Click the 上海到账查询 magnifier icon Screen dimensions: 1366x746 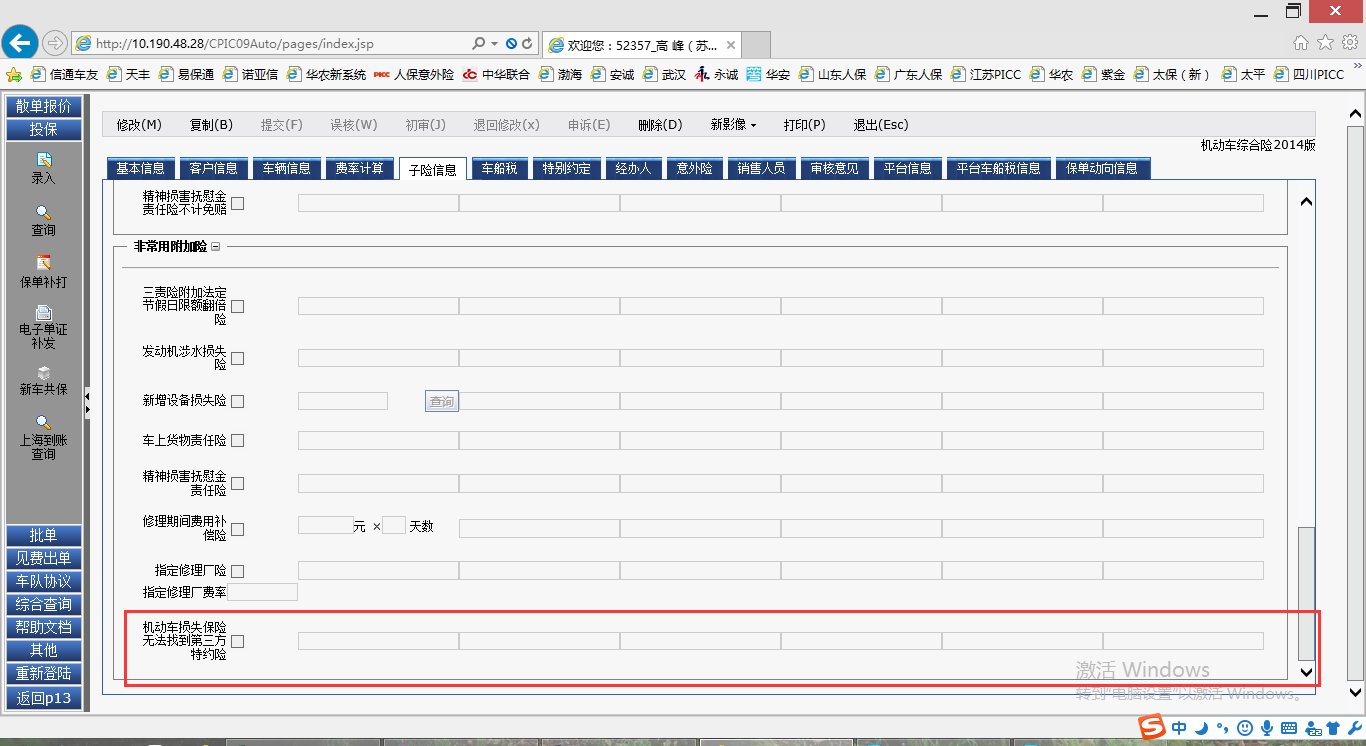(x=44, y=422)
